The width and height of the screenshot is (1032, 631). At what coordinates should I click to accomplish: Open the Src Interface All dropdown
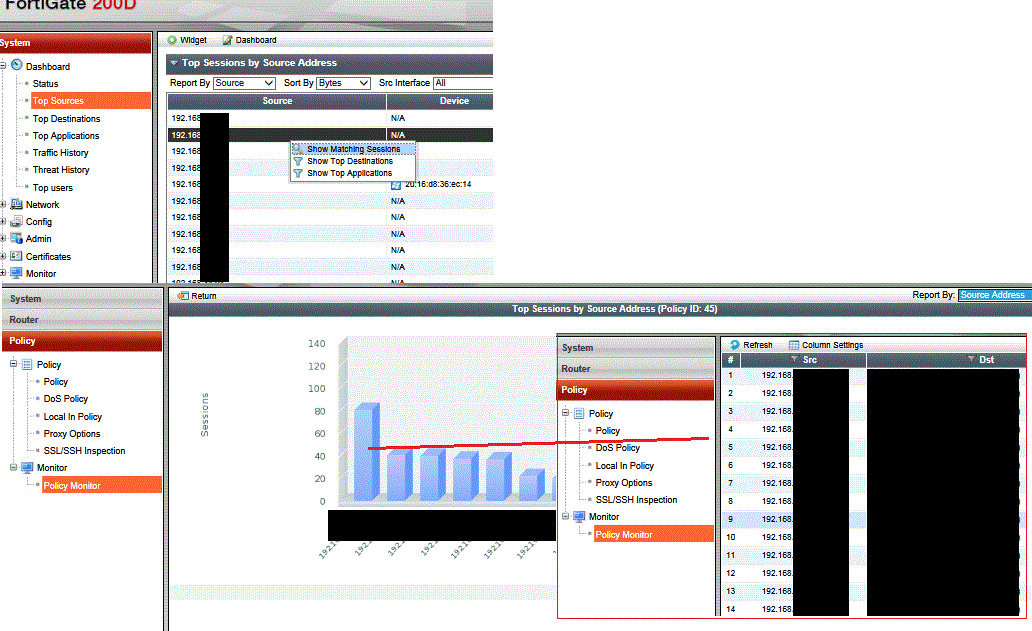tap(463, 83)
